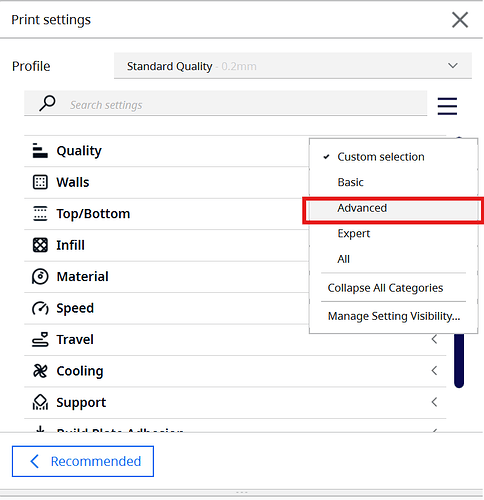Click the Recommended button
Viewport: 484px width, 500px height.
[x=83, y=461]
